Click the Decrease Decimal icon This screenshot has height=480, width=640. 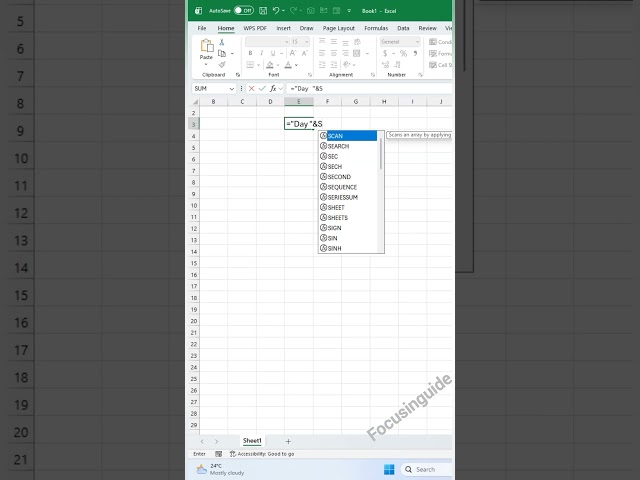tap(397, 64)
